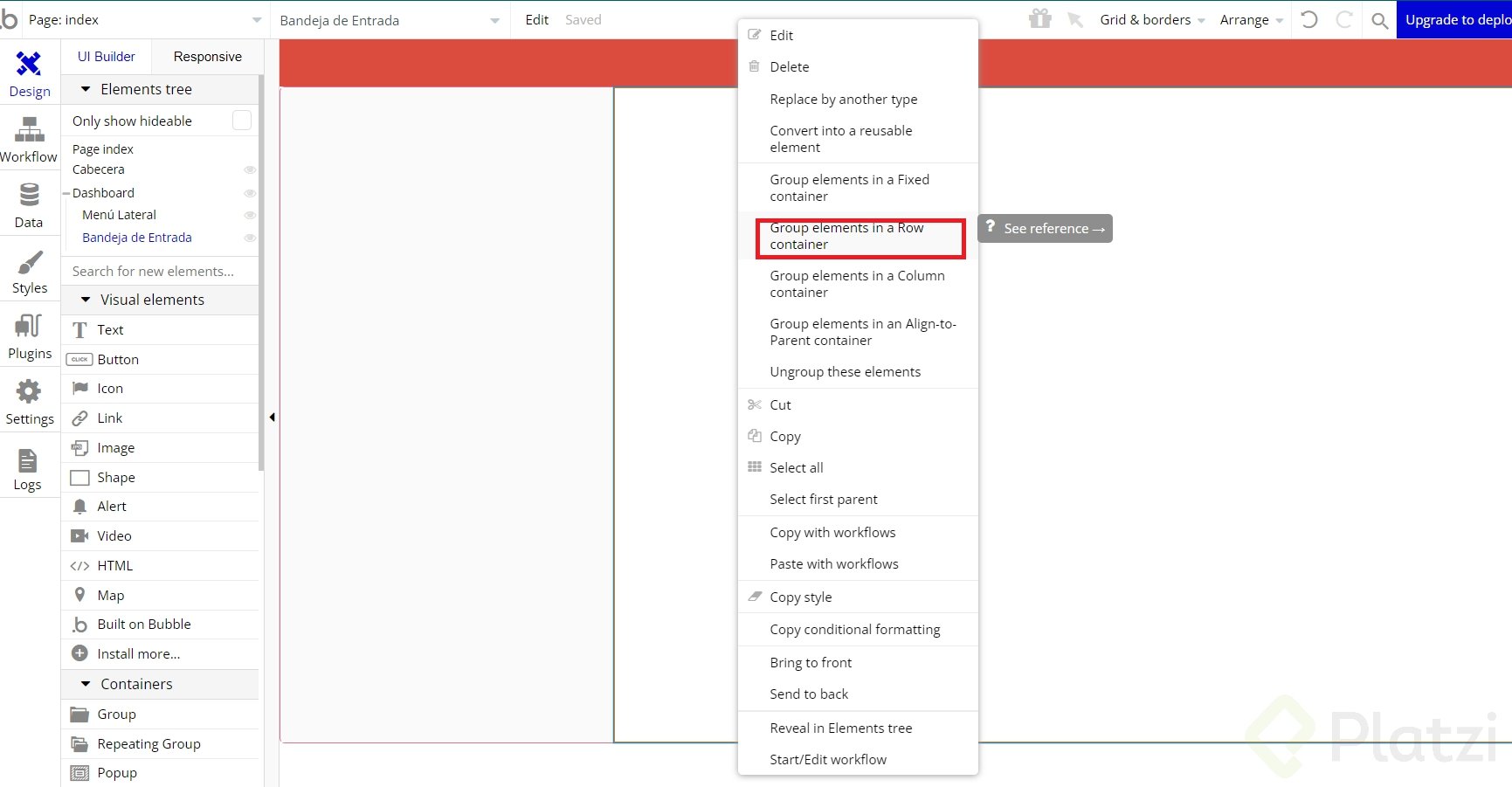Click the undo arrow icon
This screenshot has height=787, width=1512.
(x=1308, y=19)
